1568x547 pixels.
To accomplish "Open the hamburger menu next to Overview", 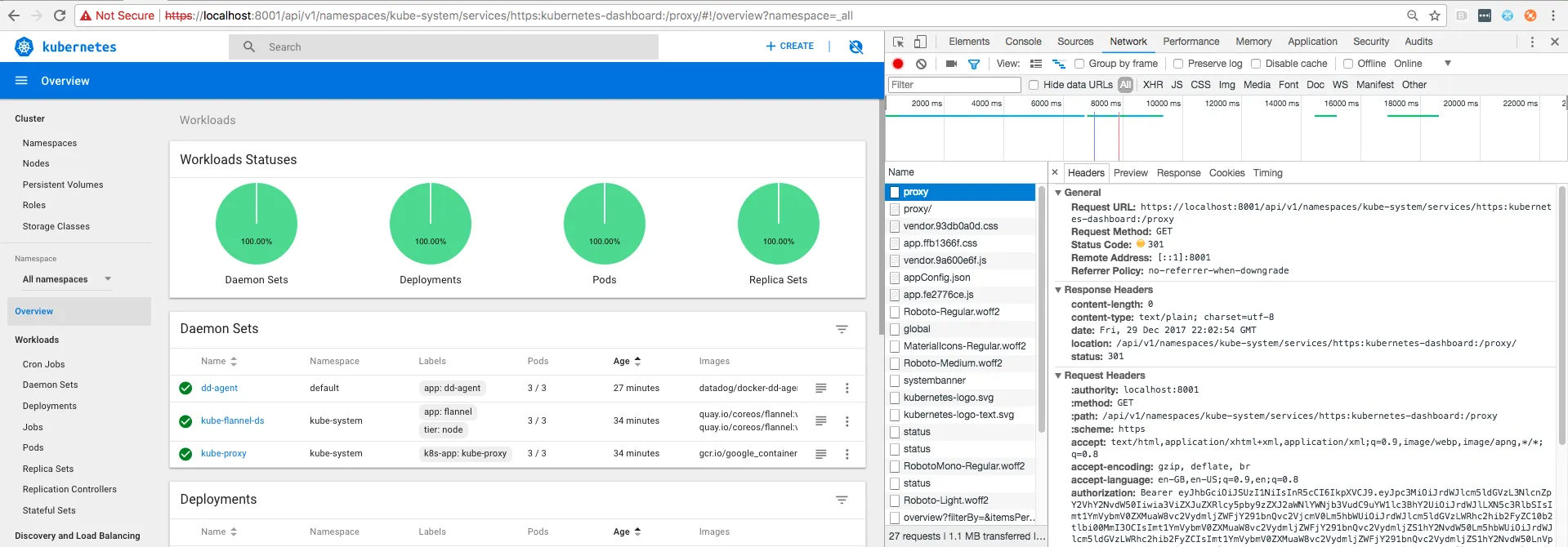I will [x=22, y=81].
